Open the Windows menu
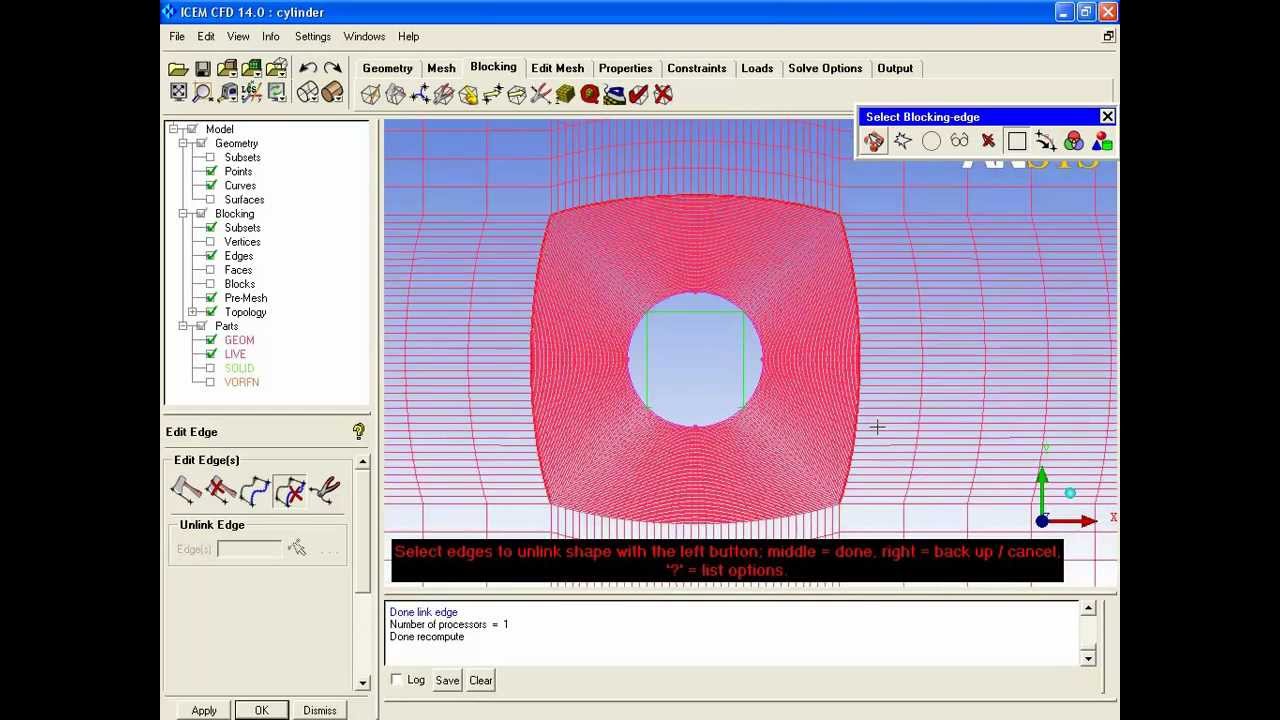 364,37
